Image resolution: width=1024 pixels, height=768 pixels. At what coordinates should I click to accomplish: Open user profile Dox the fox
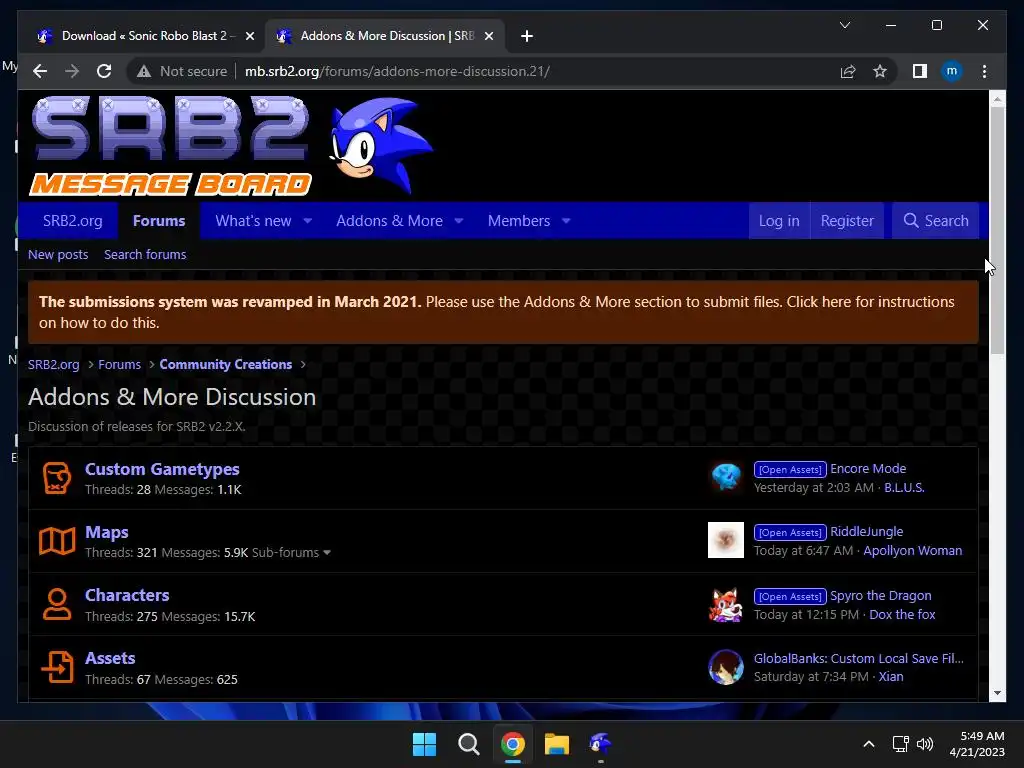pyautogui.click(x=902, y=615)
